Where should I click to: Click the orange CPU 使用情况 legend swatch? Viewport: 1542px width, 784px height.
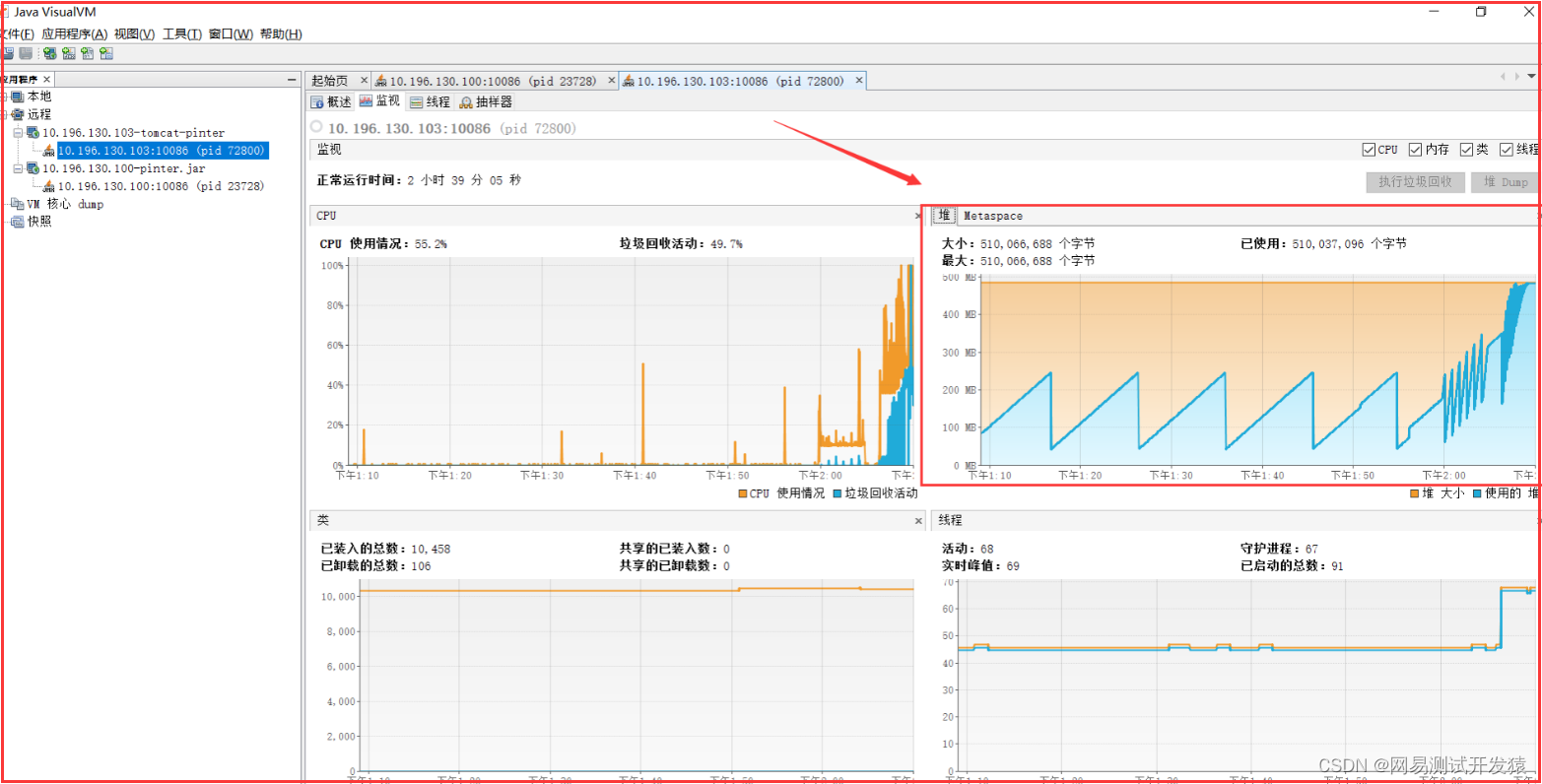point(743,493)
